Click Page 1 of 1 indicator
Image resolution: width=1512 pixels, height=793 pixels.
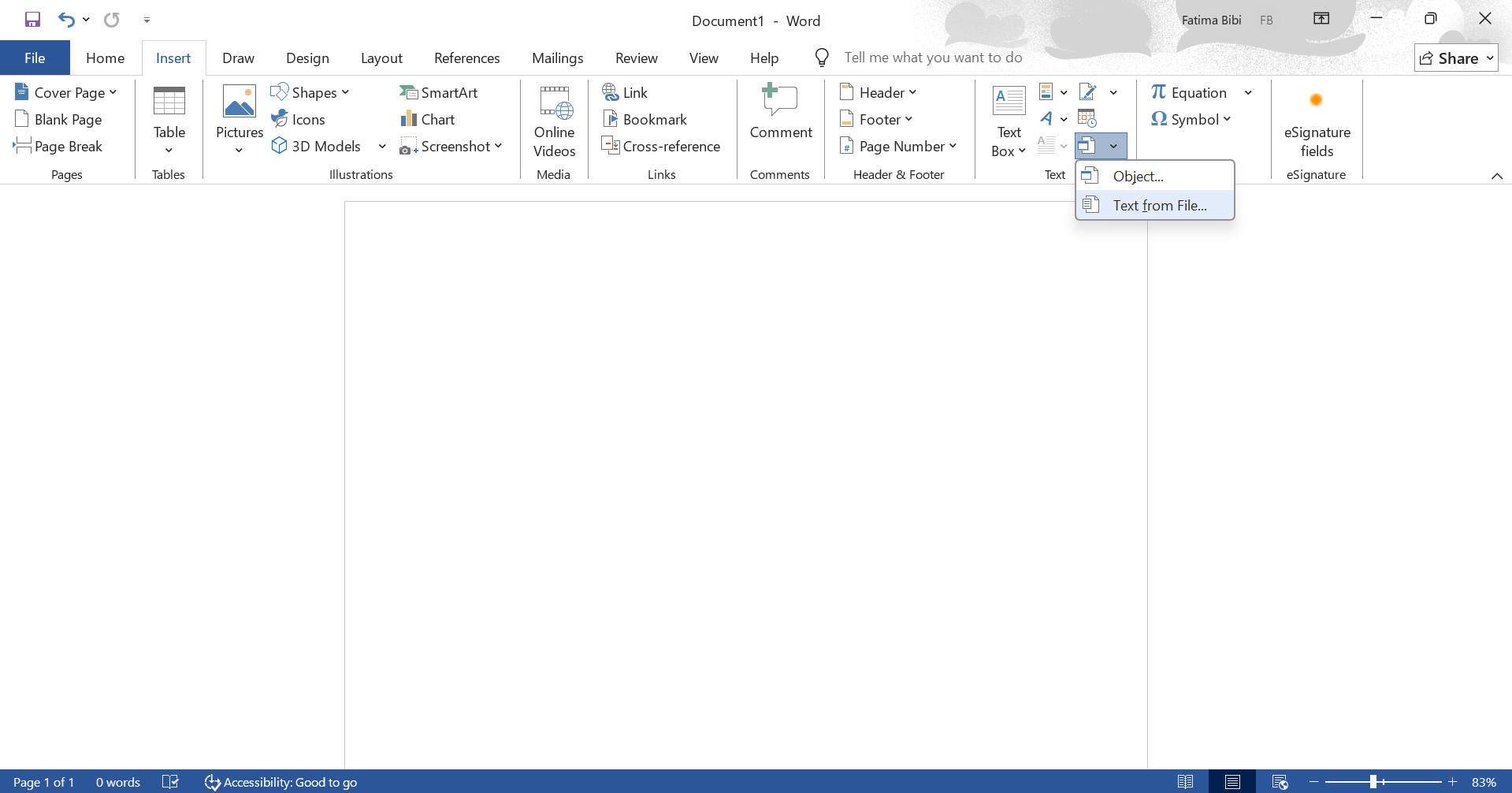point(44,782)
